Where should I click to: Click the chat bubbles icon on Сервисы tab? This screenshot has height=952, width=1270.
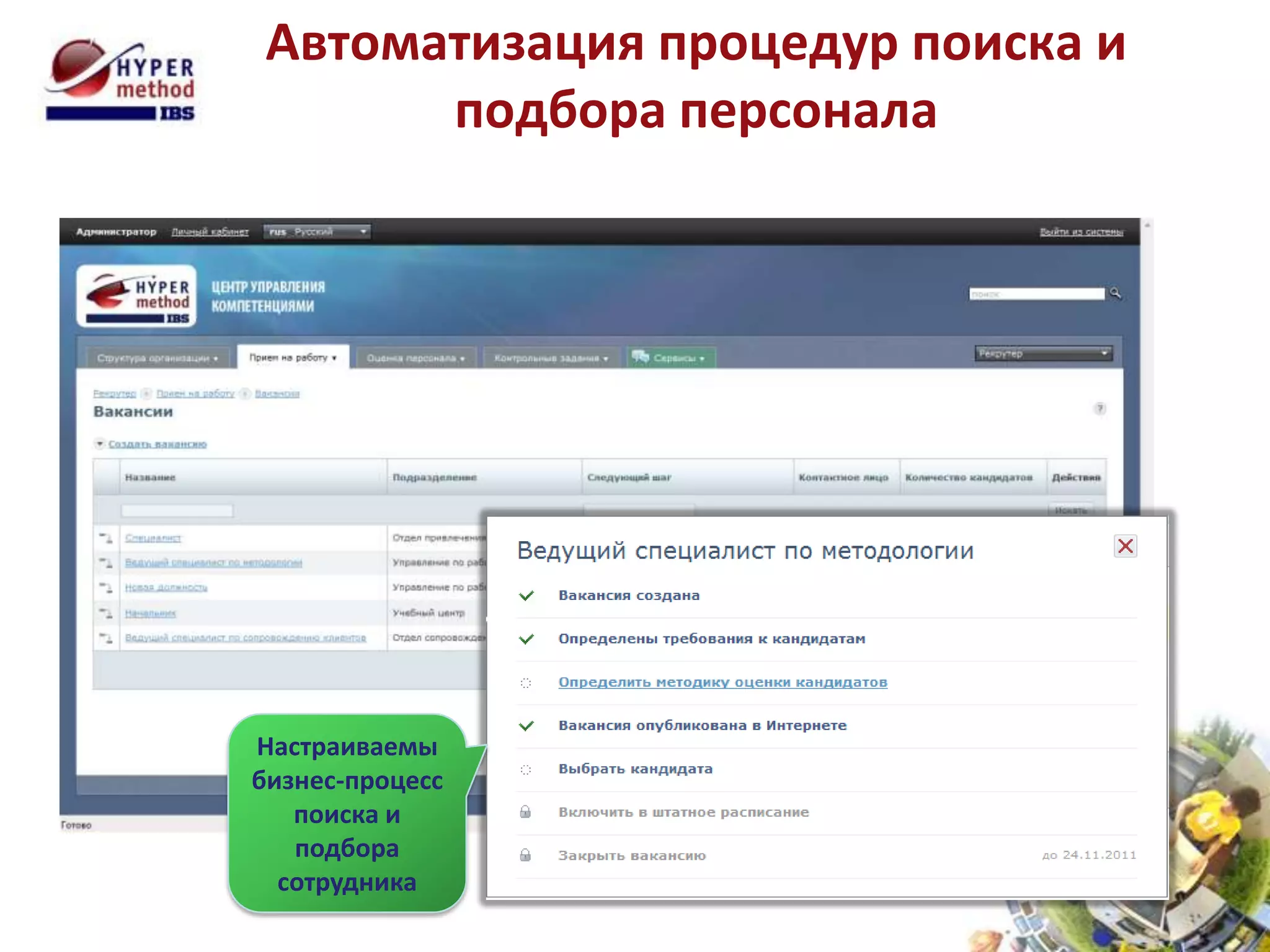tap(641, 356)
